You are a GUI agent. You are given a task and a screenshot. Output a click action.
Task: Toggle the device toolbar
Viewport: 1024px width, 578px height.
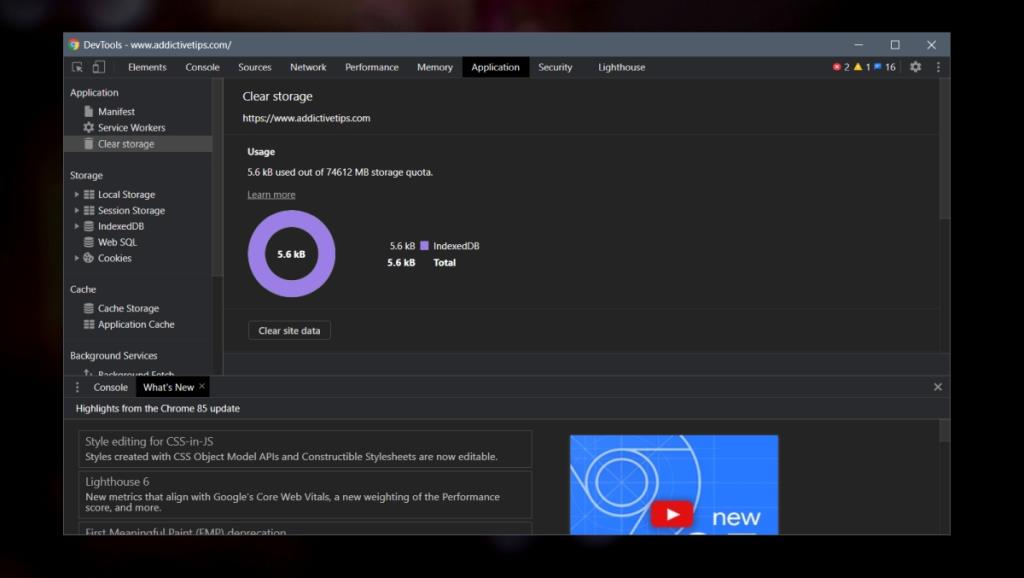coord(97,66)
